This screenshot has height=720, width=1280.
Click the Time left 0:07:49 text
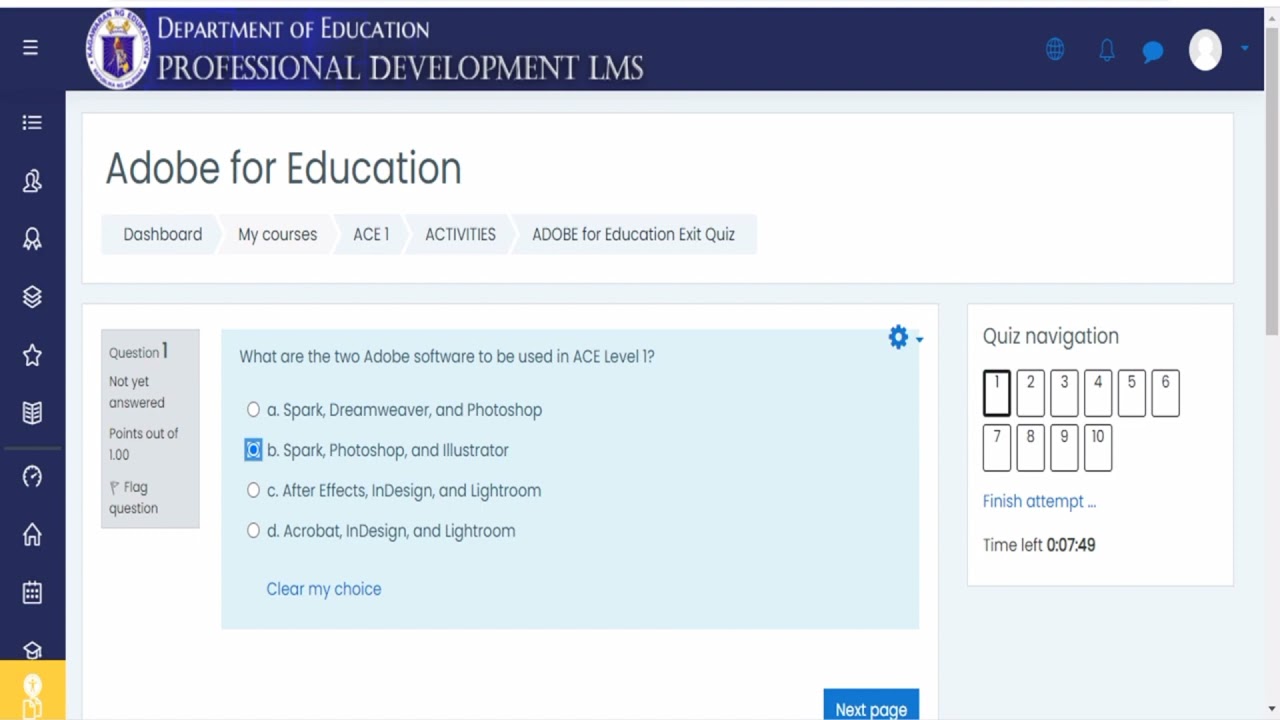[1039, 545]
